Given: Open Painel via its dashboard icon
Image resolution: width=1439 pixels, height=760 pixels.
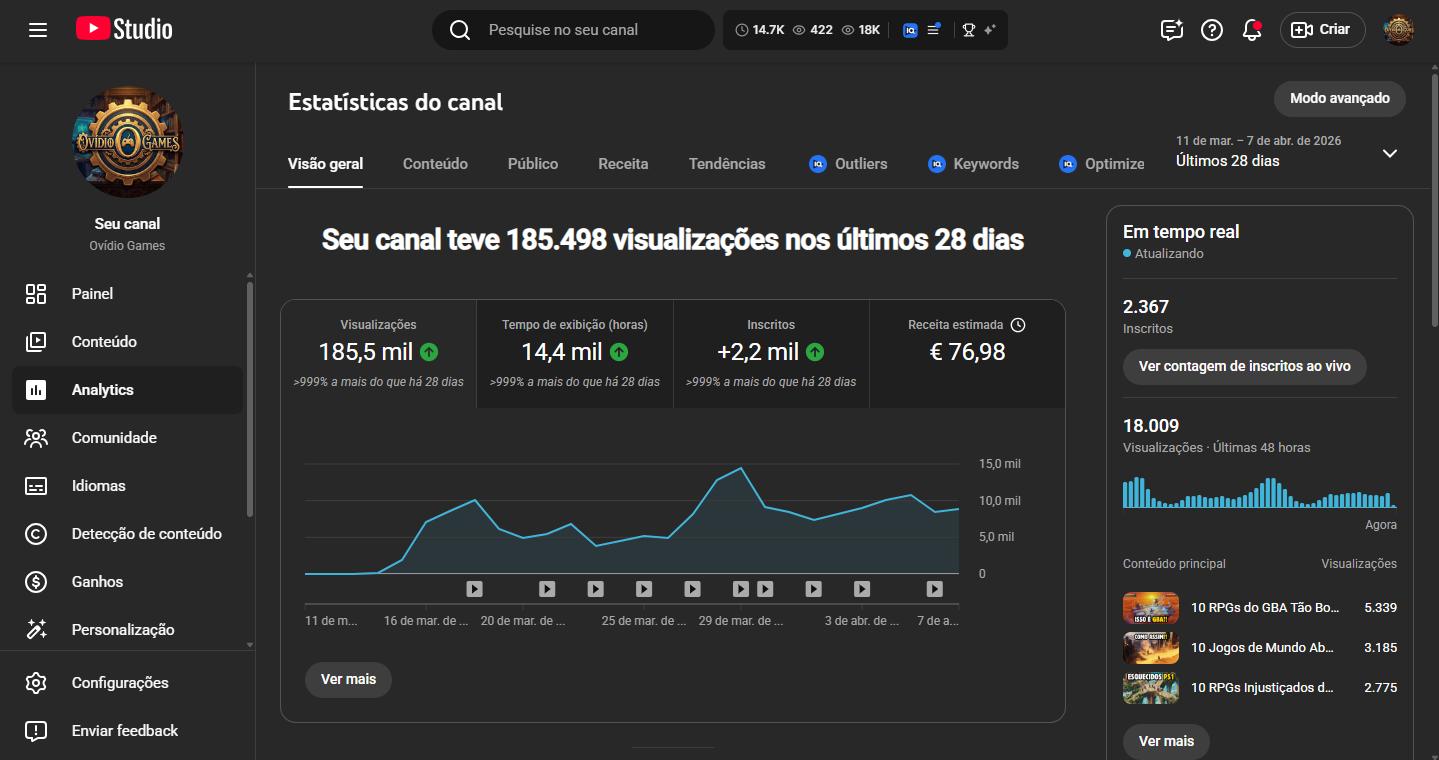Looking at the screenshot, I should (36, 294).
